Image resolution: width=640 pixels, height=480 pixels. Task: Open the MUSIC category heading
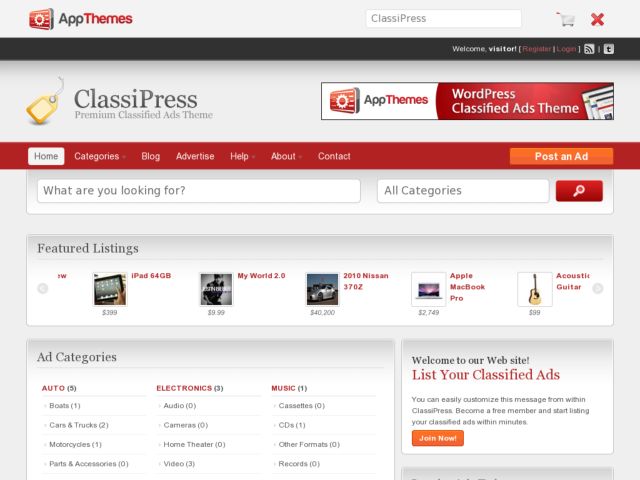point(283,388)
